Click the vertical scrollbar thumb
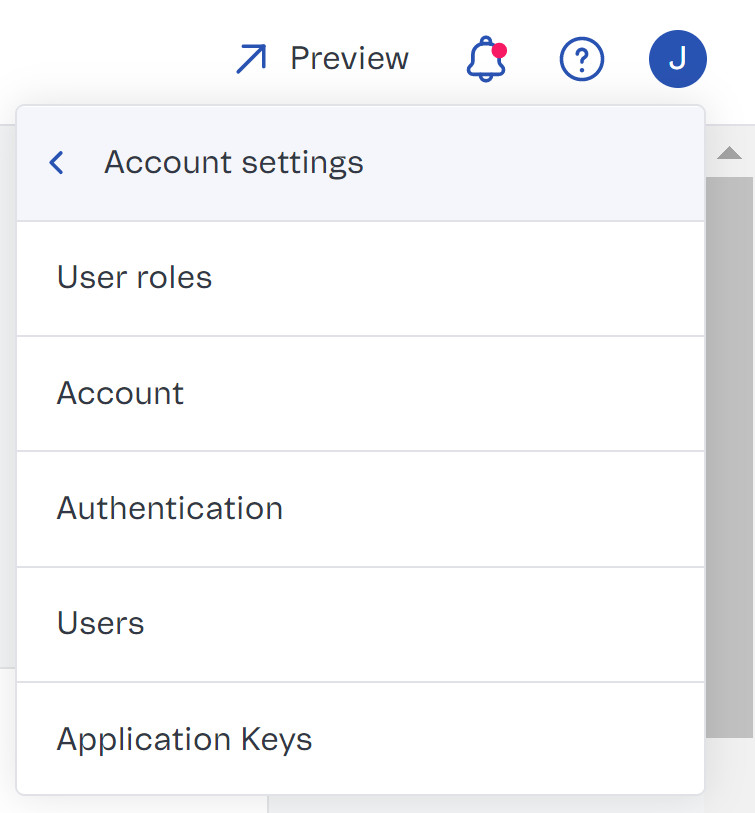This screenshot has height=813, width=755. 729,450
